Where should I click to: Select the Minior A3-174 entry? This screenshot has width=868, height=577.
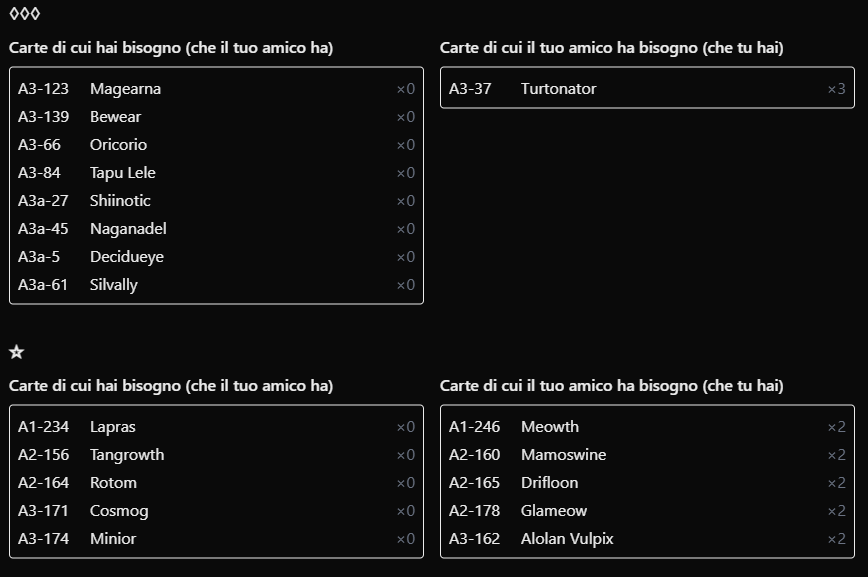216,539
